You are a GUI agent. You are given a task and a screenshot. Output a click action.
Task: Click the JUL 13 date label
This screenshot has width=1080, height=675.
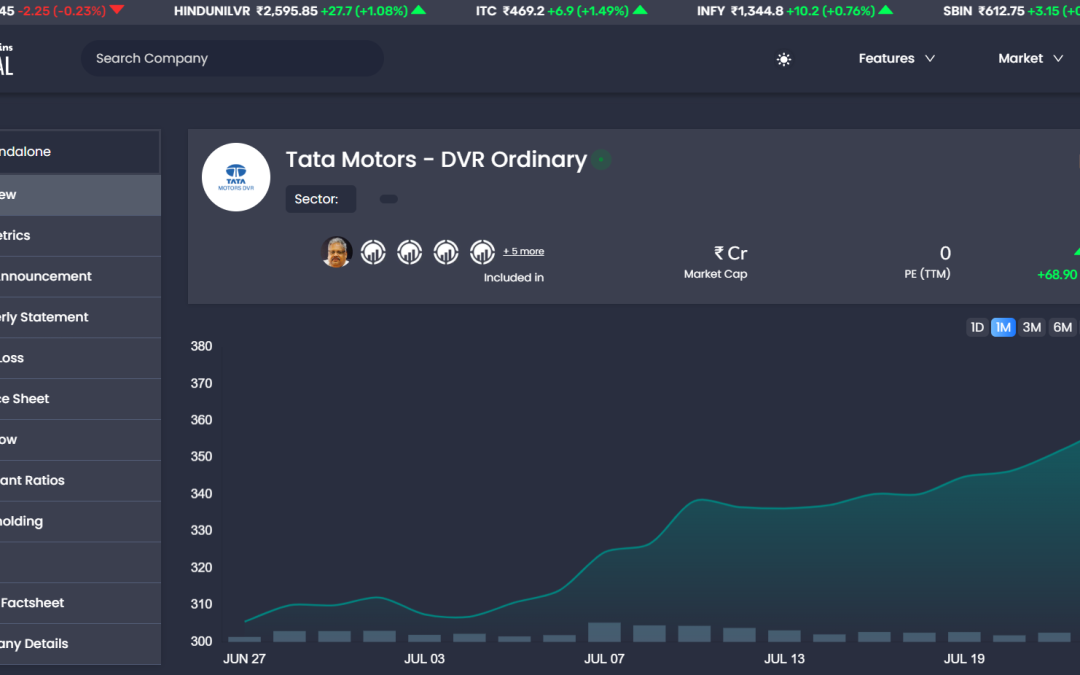point(784,659)
